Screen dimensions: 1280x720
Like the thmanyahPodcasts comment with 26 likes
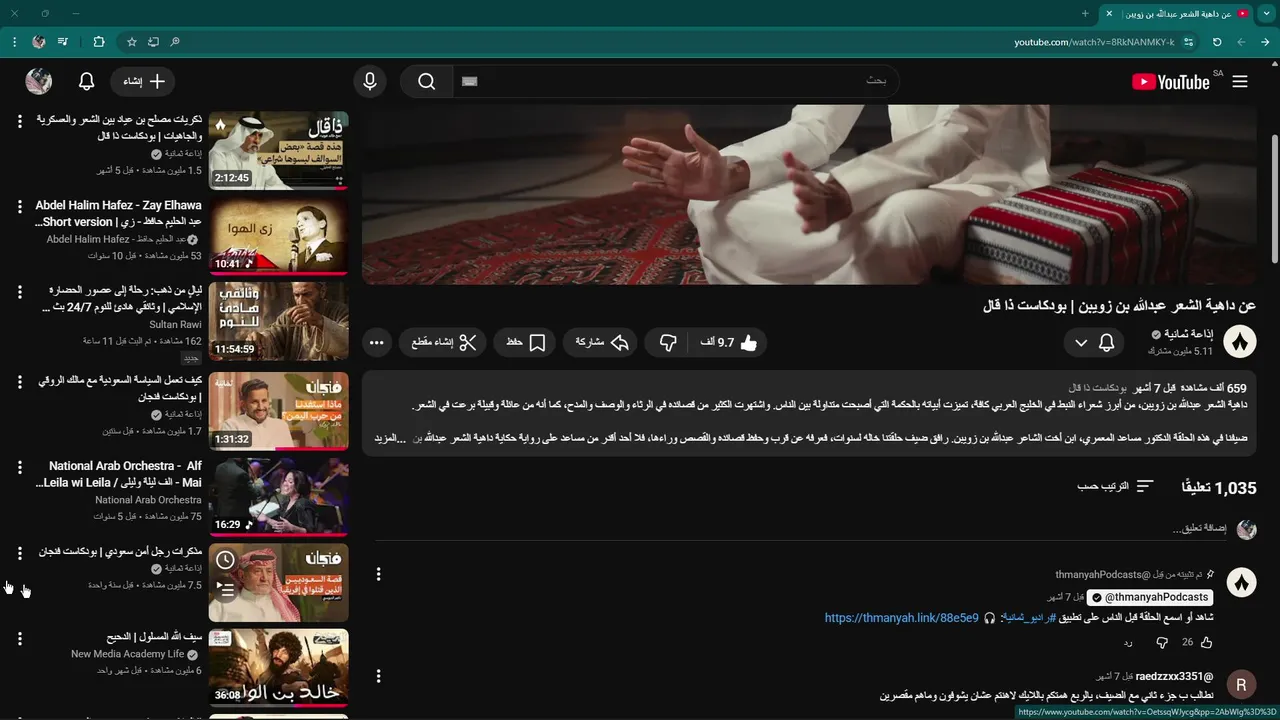[x=1206, y=642]
